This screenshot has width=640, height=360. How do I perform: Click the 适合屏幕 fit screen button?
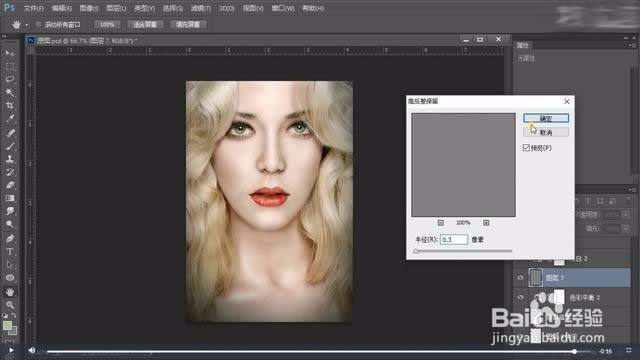coord(145,25)
